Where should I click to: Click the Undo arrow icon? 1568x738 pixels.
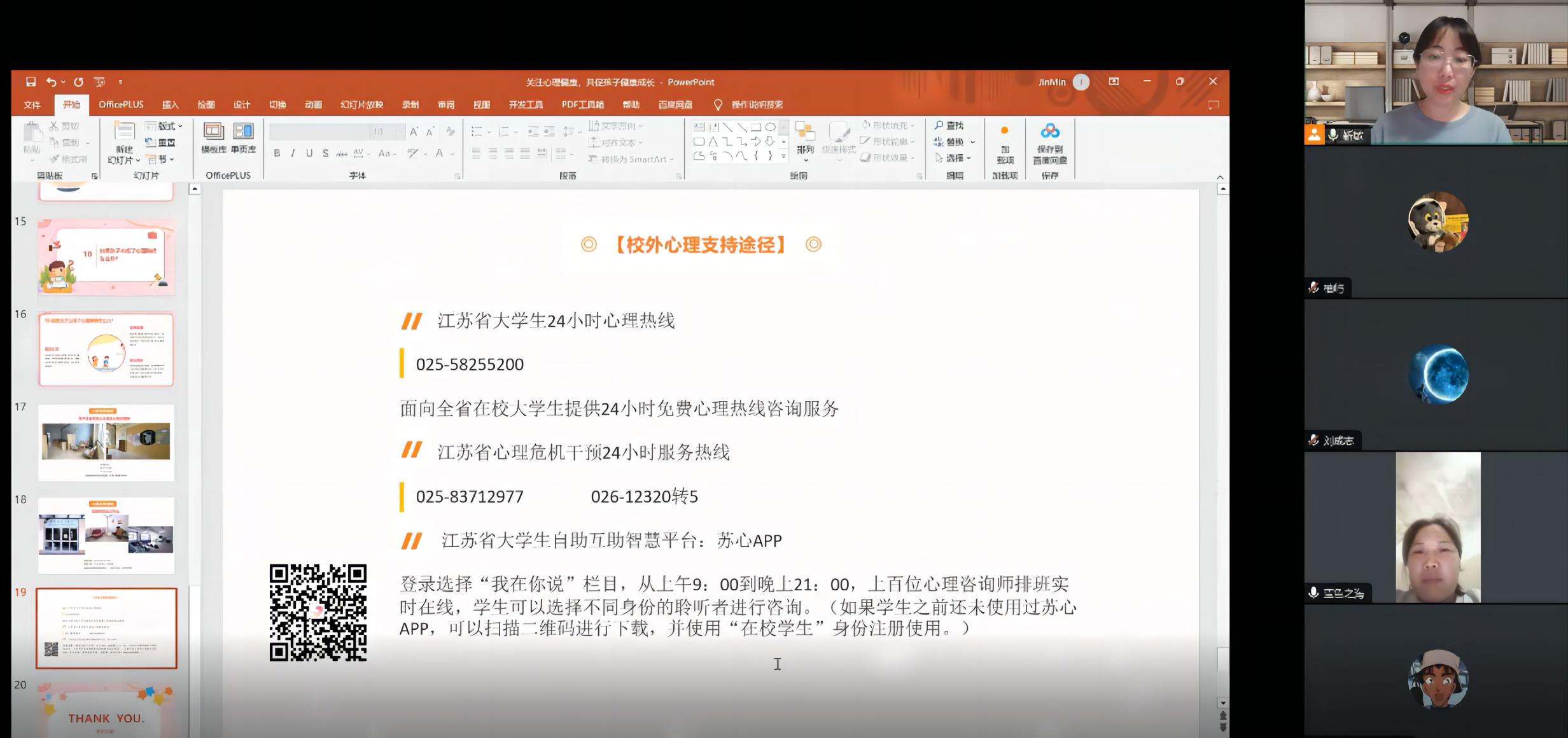(52, 81)
